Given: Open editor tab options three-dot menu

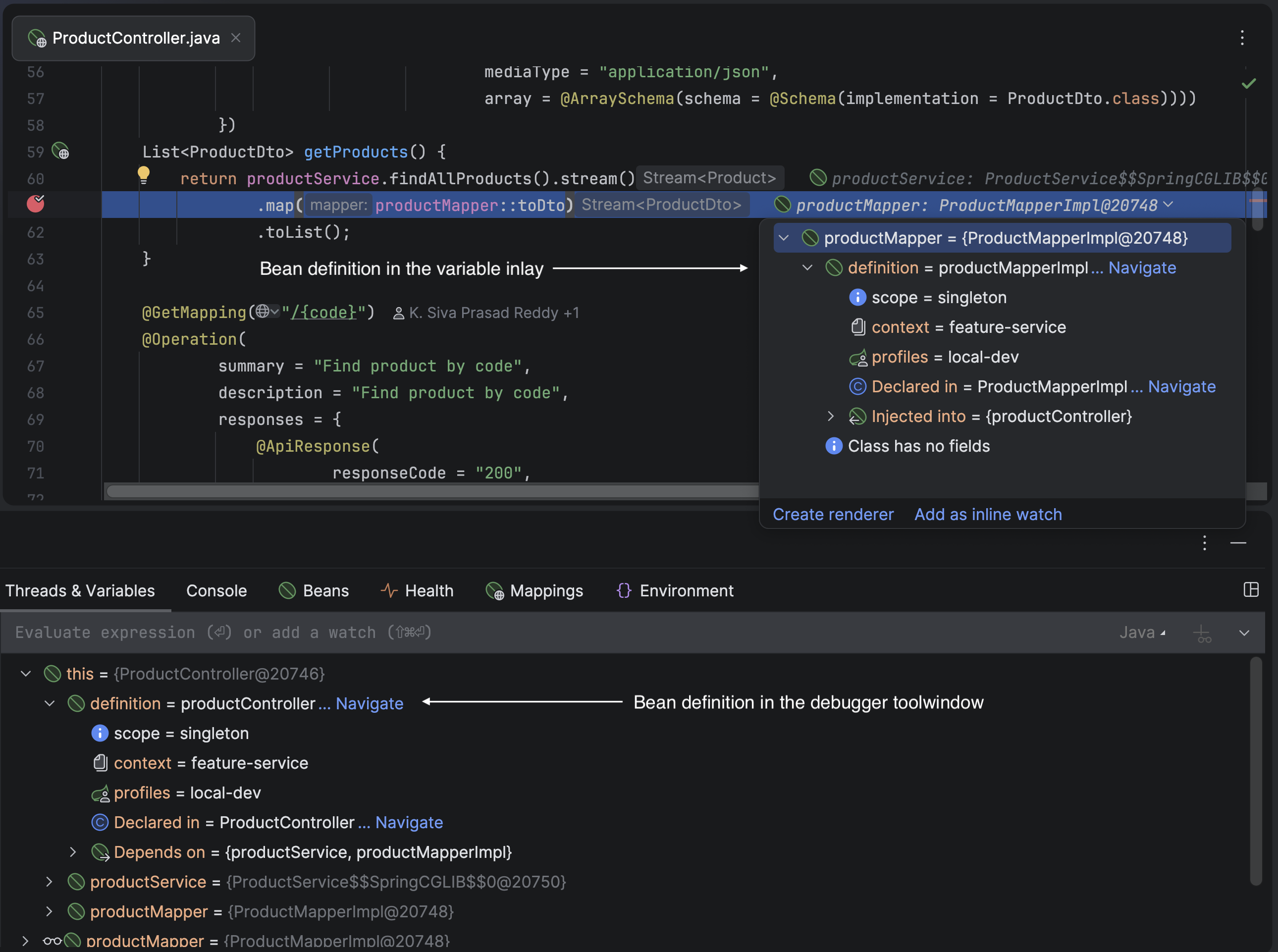Looking at the screenshot, I should coord(1242,38).
